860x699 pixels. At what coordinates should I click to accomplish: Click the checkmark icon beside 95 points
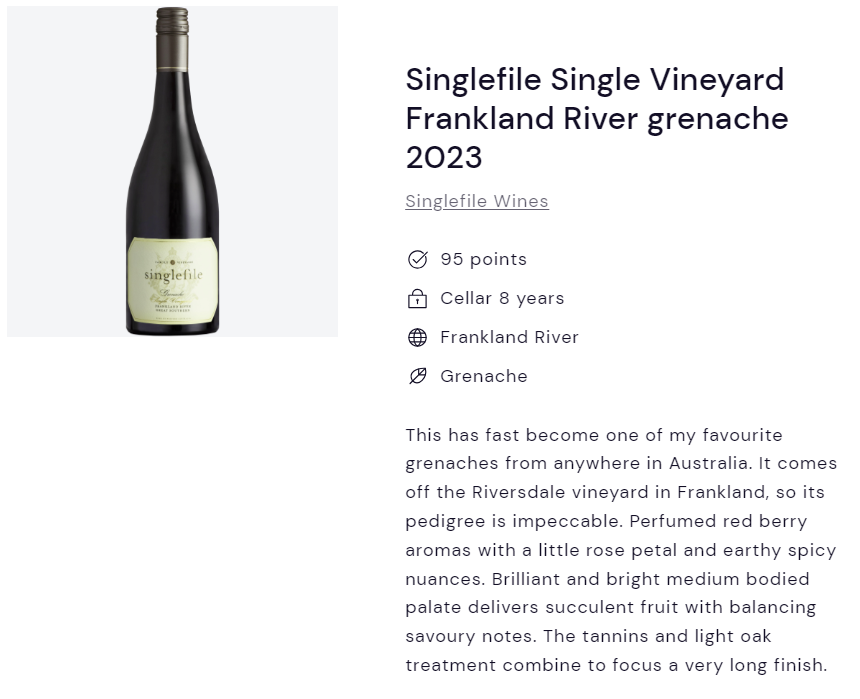tap(417, 259)
